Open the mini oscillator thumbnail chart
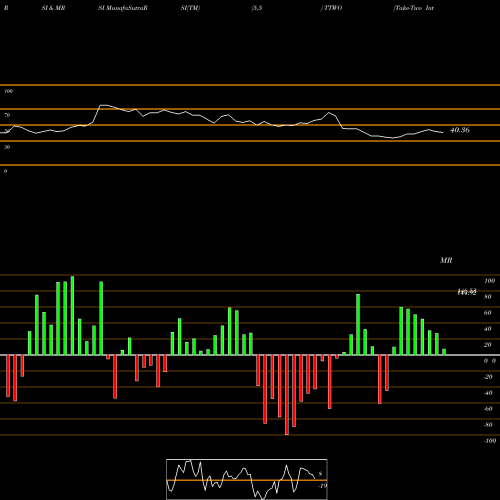 point(247,479)
